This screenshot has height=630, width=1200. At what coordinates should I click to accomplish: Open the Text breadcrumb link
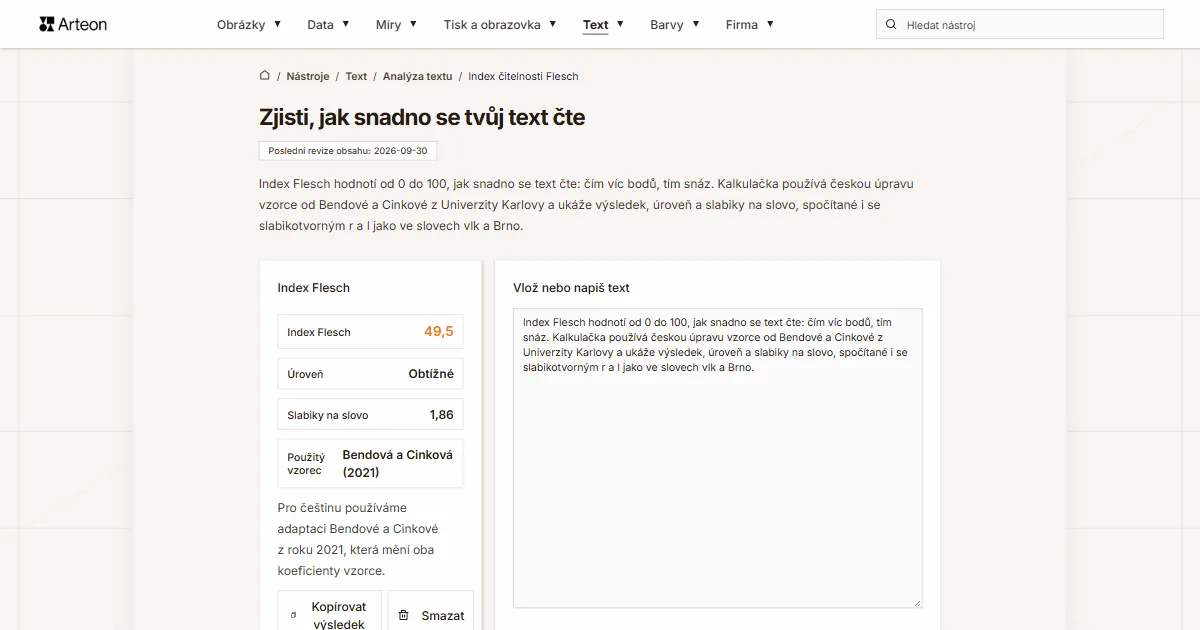(356, 76)
